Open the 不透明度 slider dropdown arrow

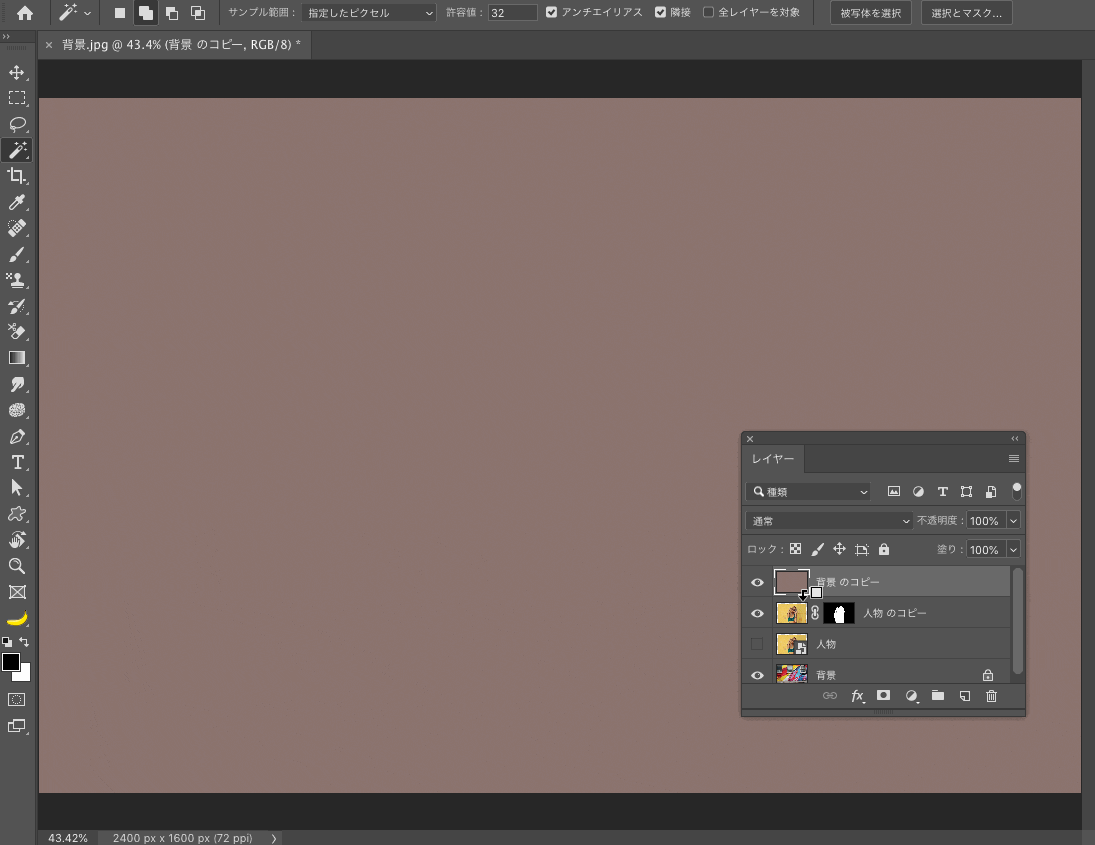[1013, 521]
